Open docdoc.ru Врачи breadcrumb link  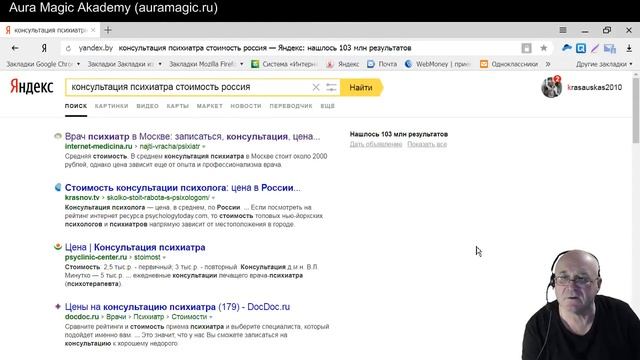116,317
